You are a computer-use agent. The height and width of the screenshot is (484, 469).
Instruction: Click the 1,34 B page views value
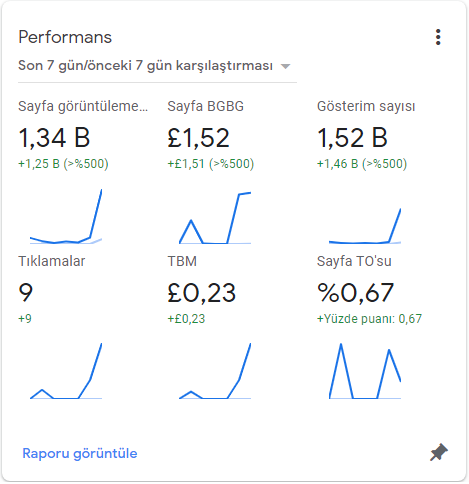(x=54, y=138)
